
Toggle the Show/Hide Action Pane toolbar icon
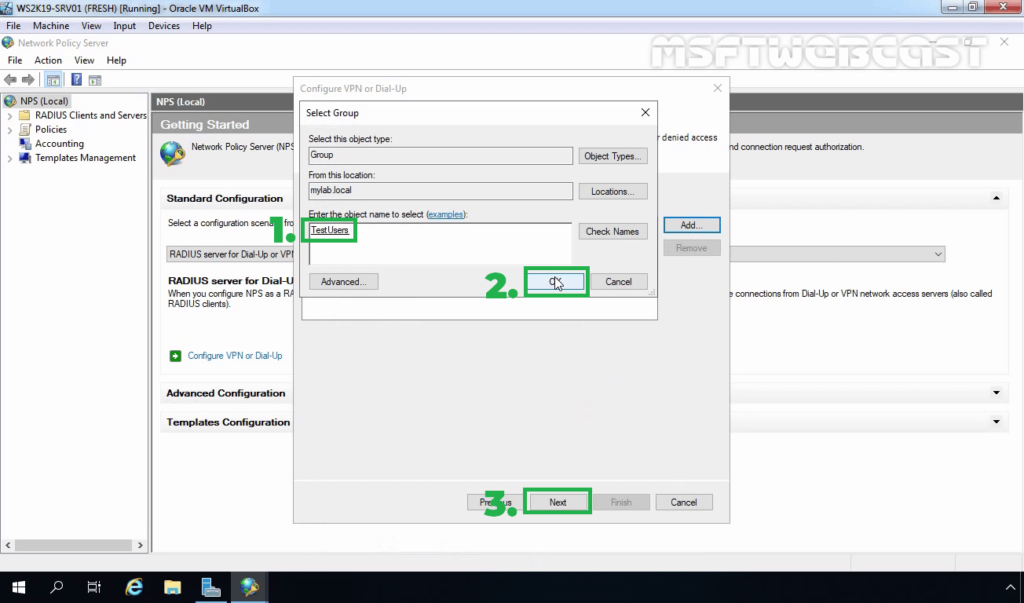click(x=95, y=80)
